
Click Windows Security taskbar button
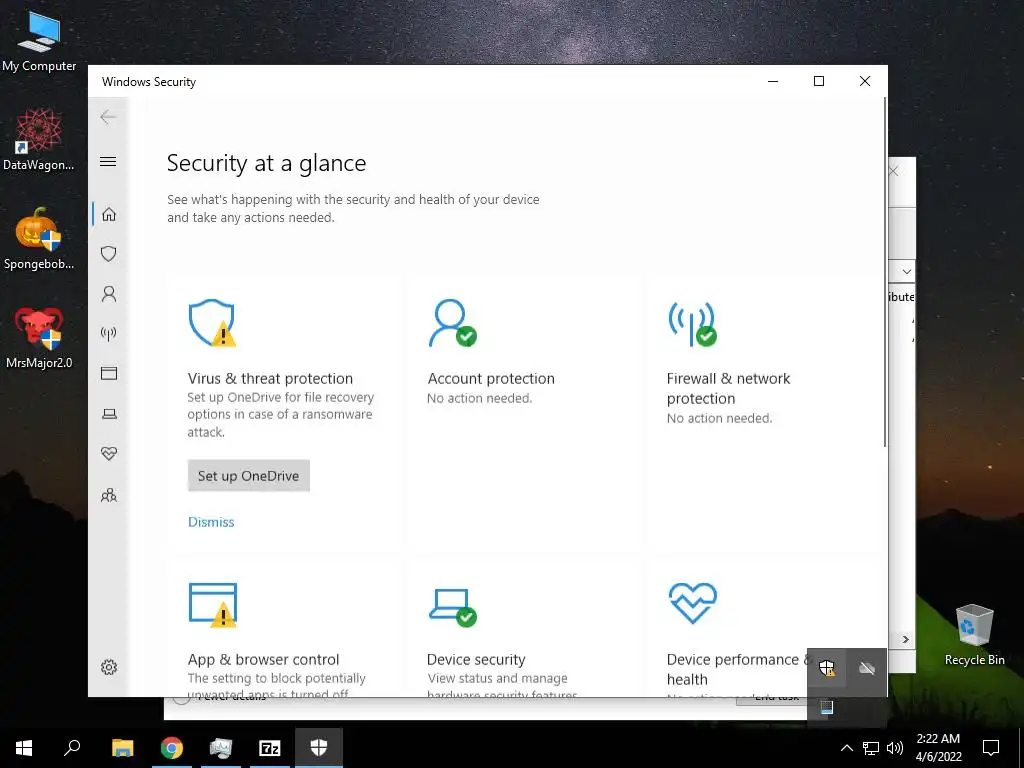(x=319, y=748)
